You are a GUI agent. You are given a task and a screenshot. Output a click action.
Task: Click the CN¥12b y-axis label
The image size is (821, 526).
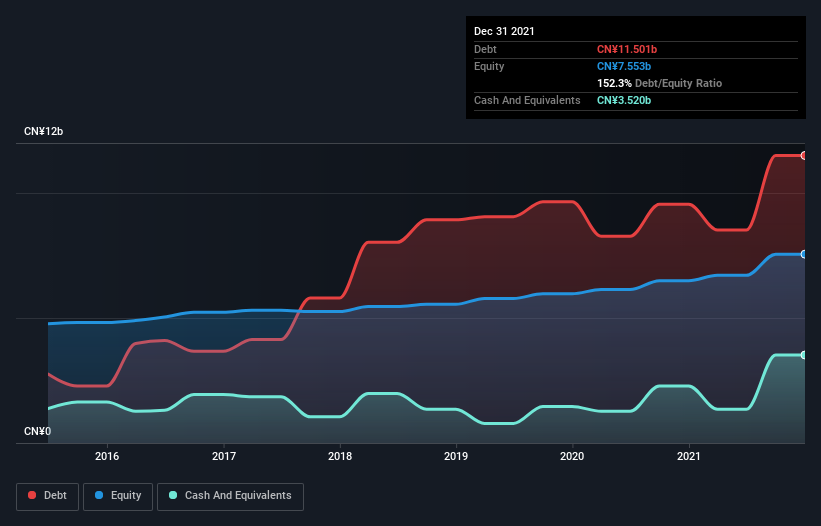(43, 131)
